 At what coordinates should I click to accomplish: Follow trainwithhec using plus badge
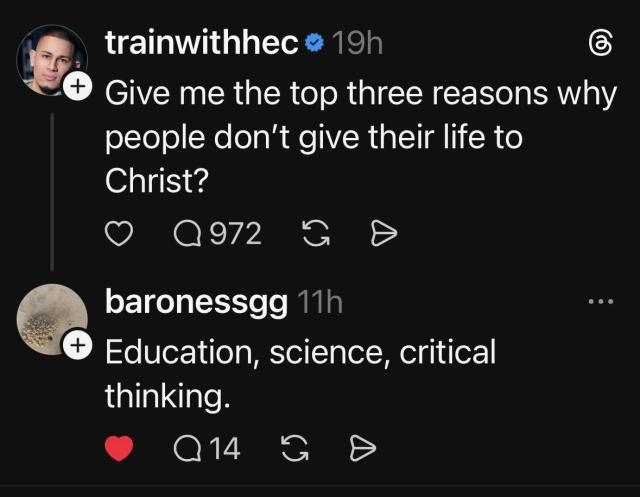coord(77,88)
